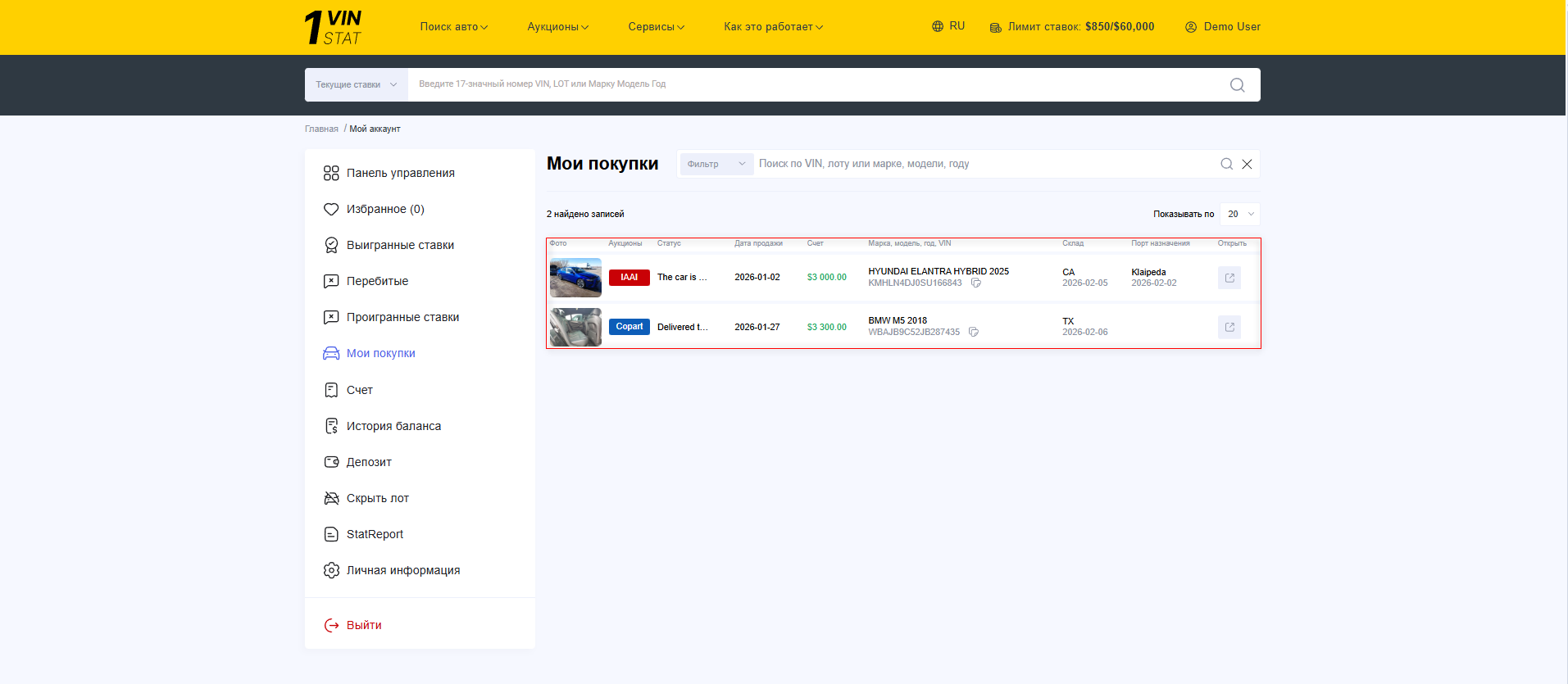Change the rows per page dropdown showing 20
This screenshot has width=1568, height=684.
[x=1239, y=214]
